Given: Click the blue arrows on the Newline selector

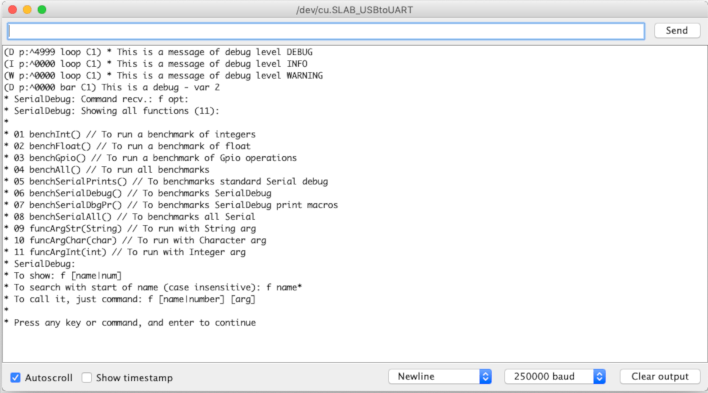Looking at the screenshot, I should click(485, 376).
